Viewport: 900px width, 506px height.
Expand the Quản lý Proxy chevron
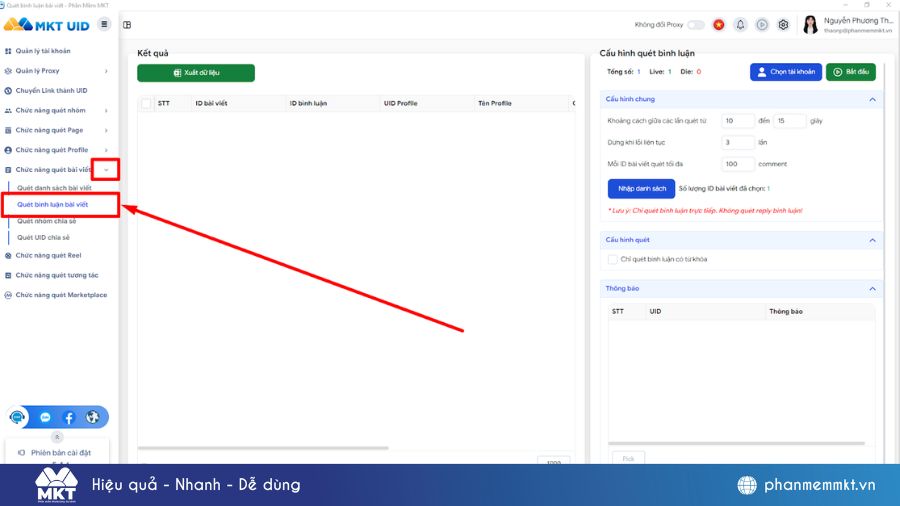tap(106, 71)
